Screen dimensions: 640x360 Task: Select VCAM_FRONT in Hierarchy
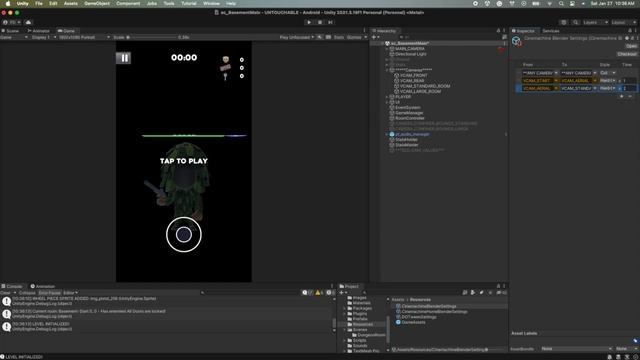413,76
